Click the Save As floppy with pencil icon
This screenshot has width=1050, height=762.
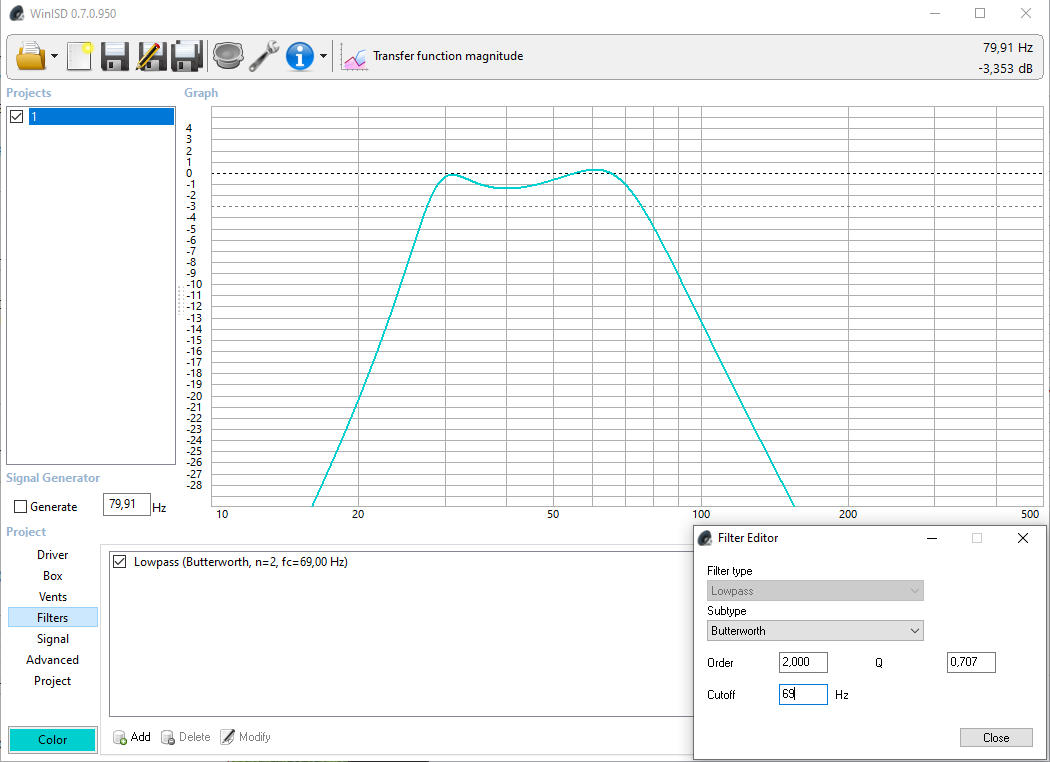(x=151, y=56)
